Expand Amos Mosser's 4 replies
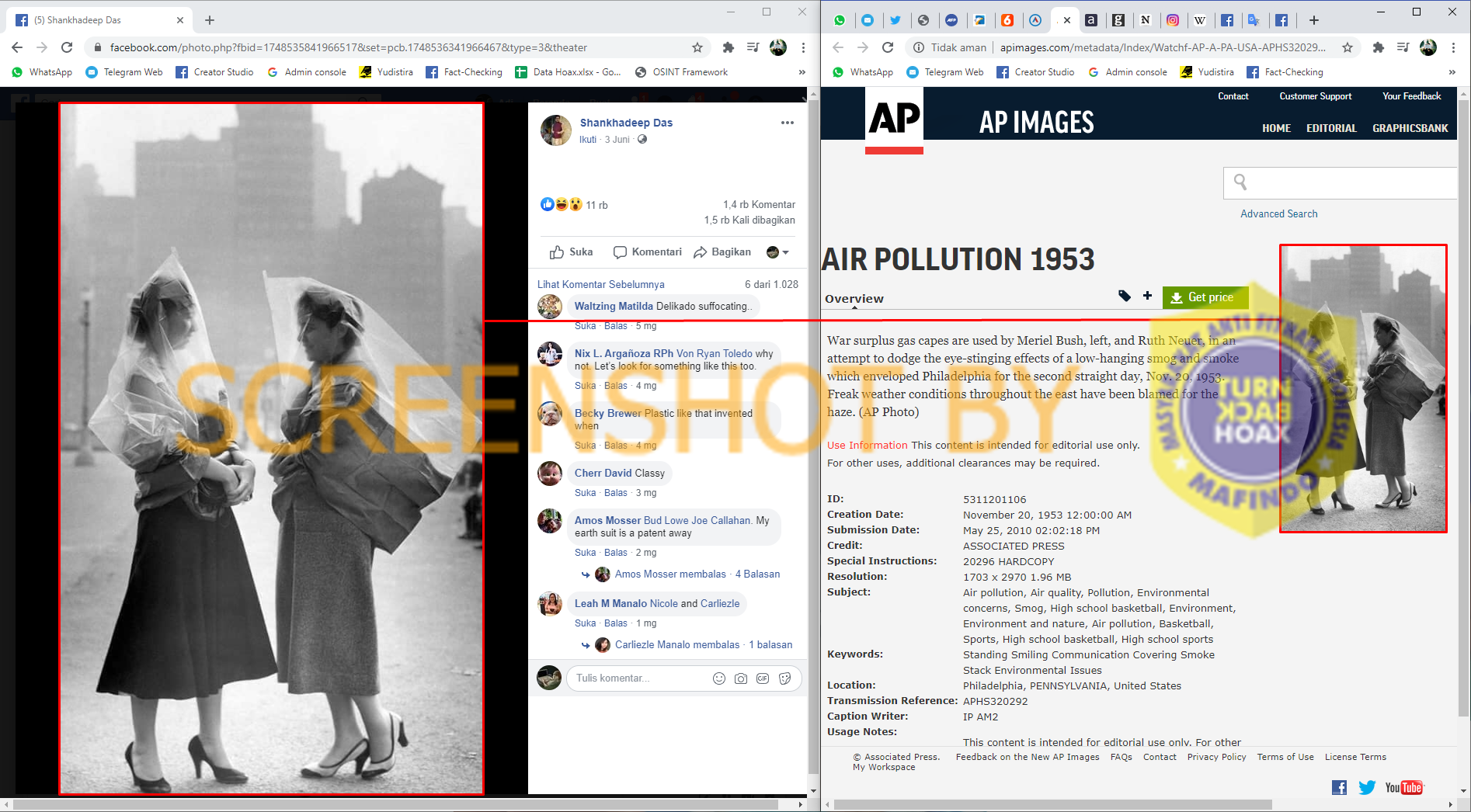This screenshot has height=812, width=1471. tap(697, 574)
